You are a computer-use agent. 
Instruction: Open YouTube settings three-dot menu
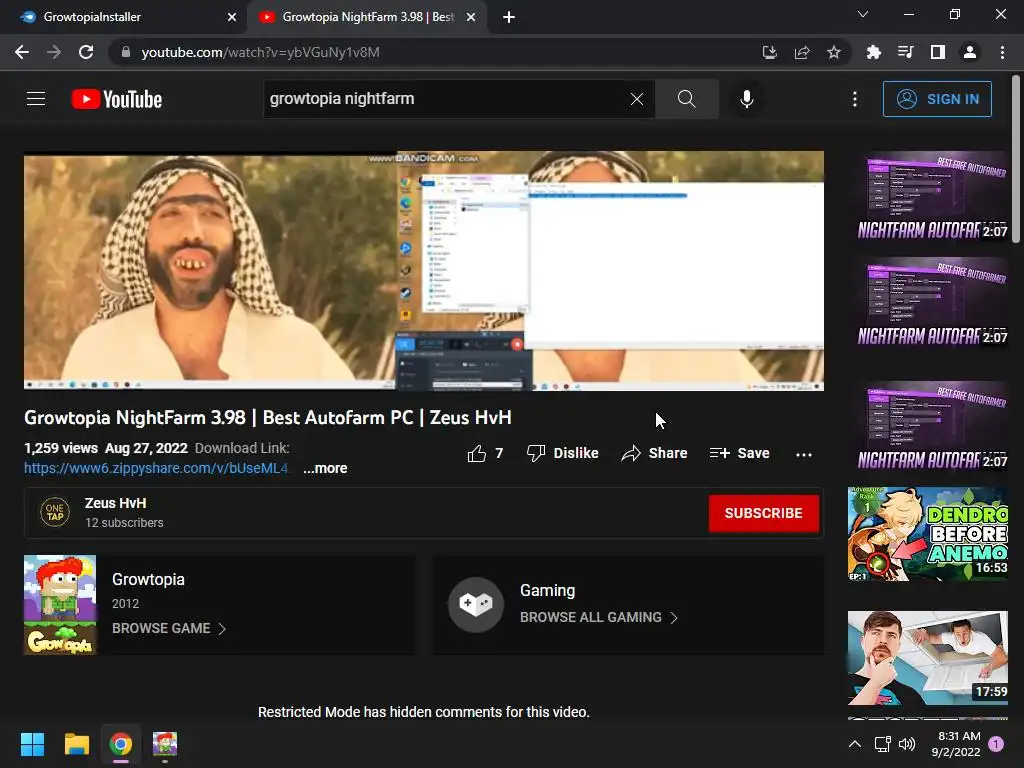pos(855,99)
